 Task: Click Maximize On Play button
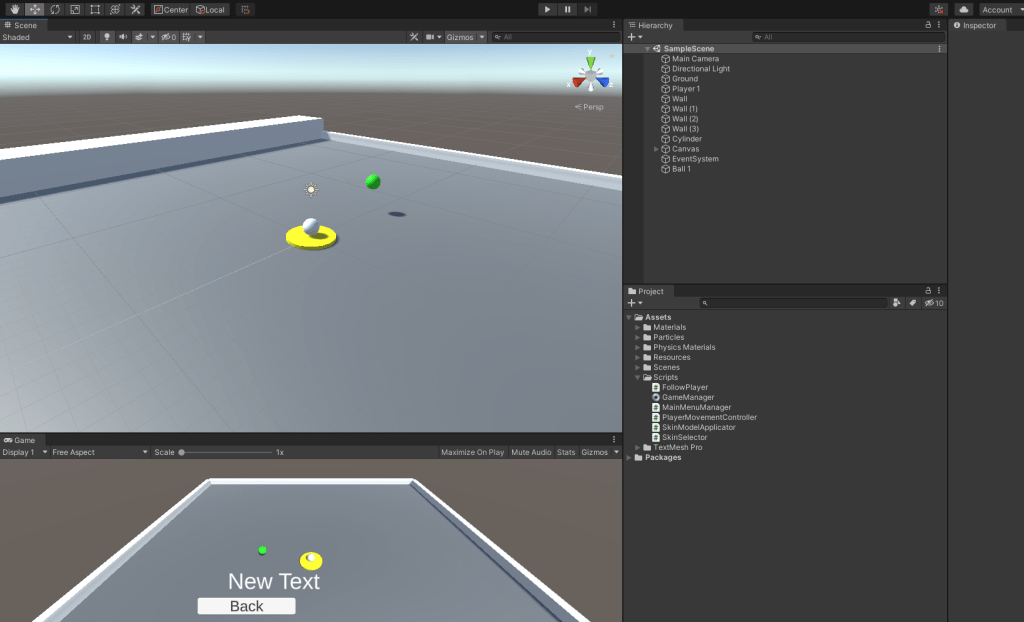pyautogui.click(x=472, y=452)
